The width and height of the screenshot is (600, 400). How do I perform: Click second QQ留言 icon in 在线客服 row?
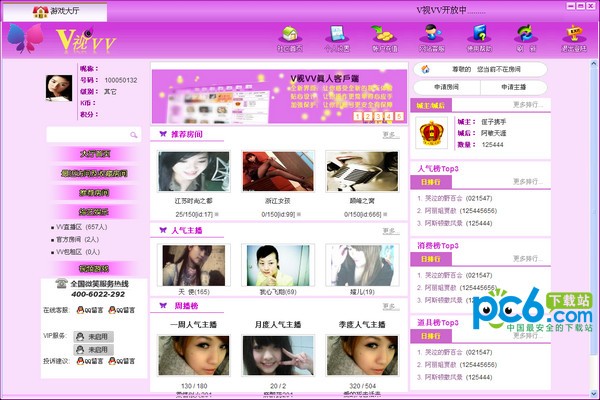coord(122,310)
